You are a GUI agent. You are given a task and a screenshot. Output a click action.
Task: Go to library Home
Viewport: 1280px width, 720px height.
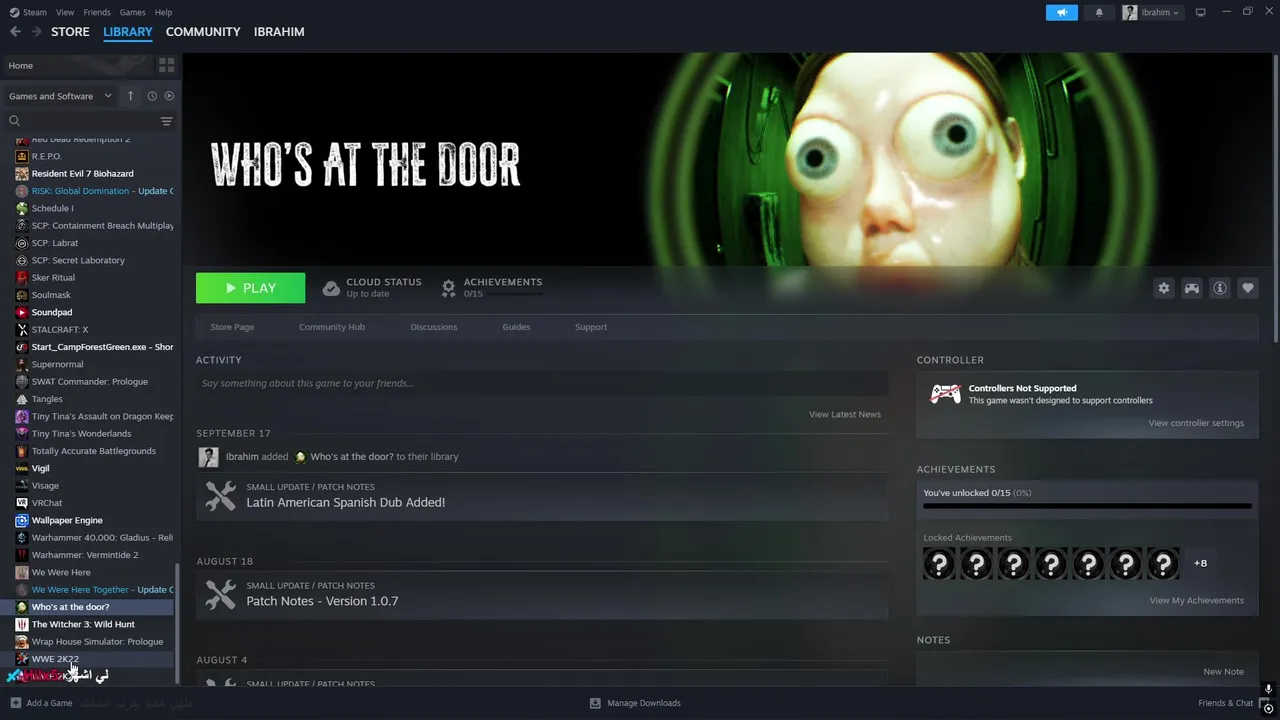tap(78, 65)
